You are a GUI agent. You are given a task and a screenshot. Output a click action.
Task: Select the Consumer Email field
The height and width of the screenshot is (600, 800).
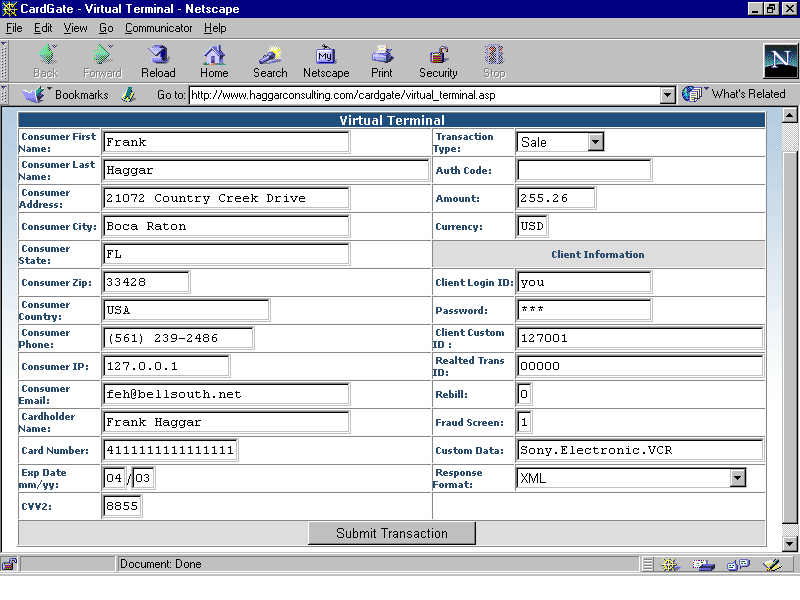[x=226, y=394]
